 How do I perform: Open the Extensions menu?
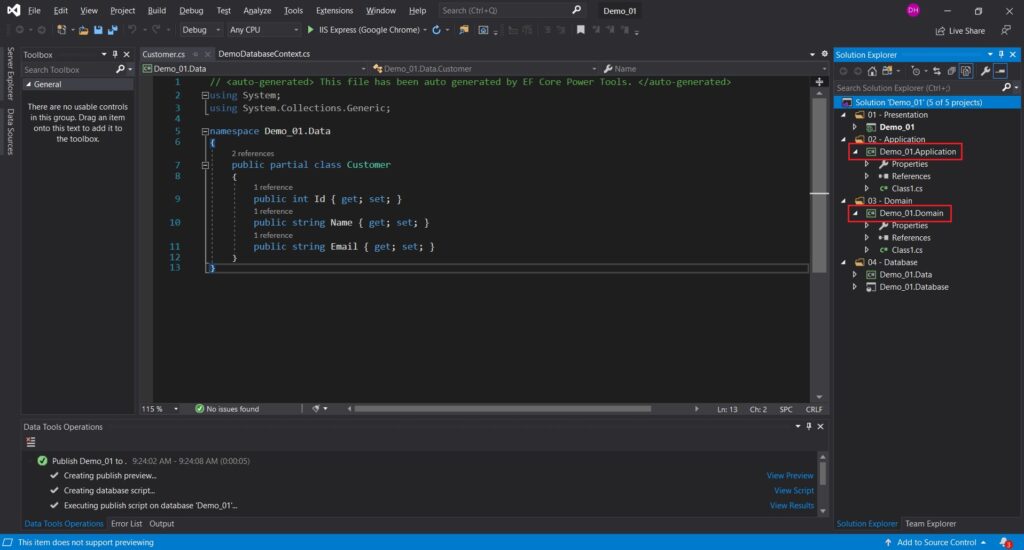click(x=334, y=10)
